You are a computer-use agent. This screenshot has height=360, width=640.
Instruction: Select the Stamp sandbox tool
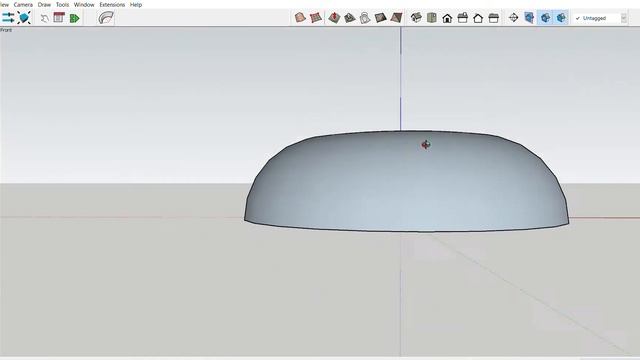coord(350,18)
